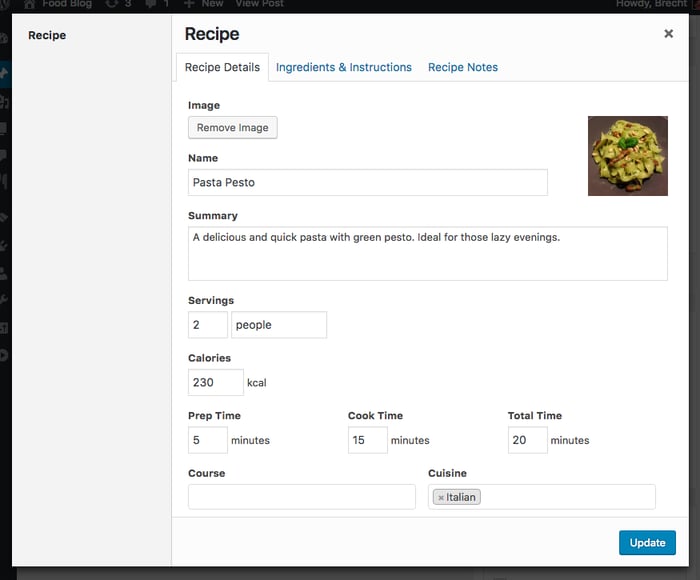Click View Post in the admin bar

(x=259, y=4)
